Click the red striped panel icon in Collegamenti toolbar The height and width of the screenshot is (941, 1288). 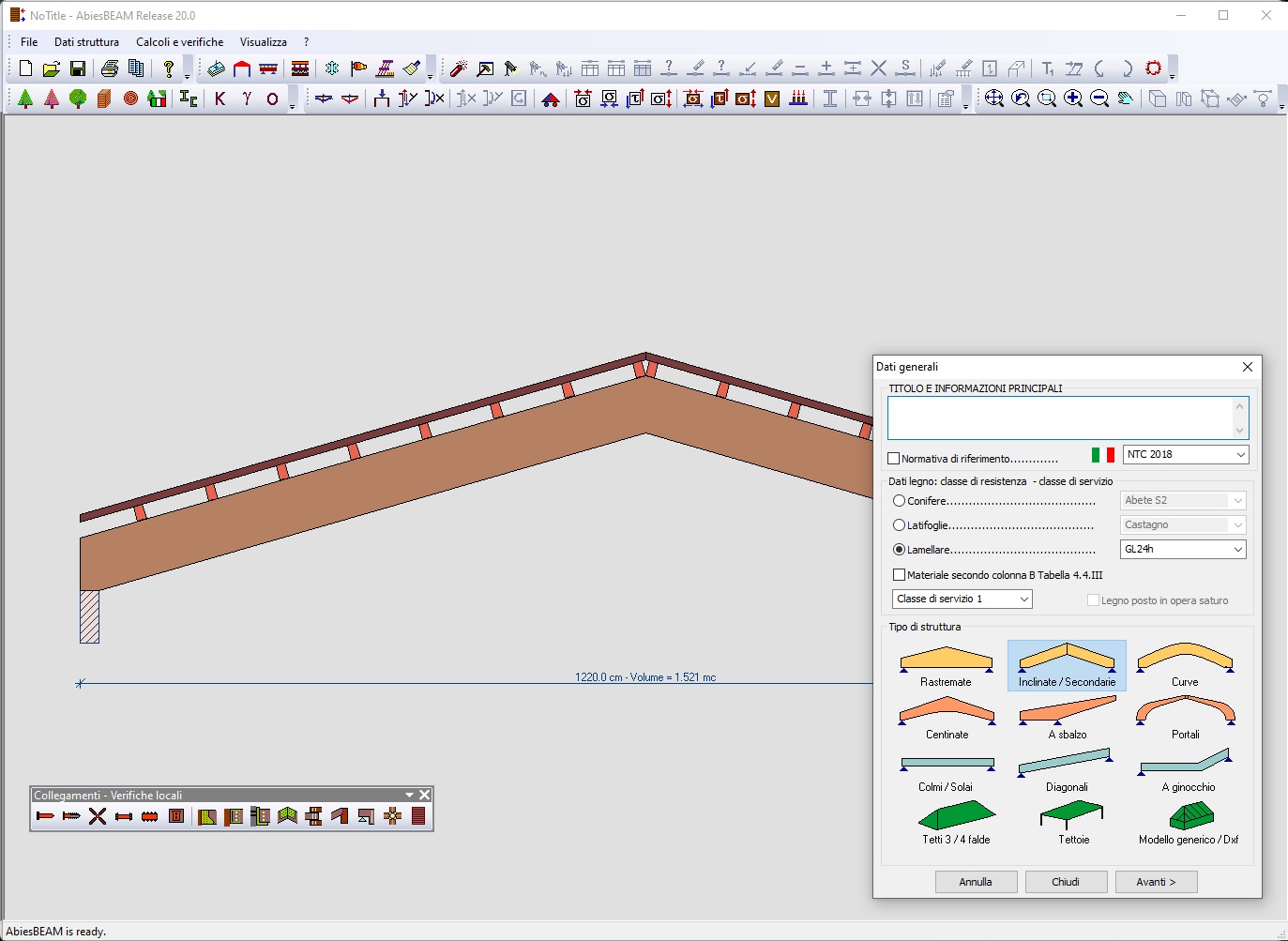pyautogui.click(x=418, y=816)
